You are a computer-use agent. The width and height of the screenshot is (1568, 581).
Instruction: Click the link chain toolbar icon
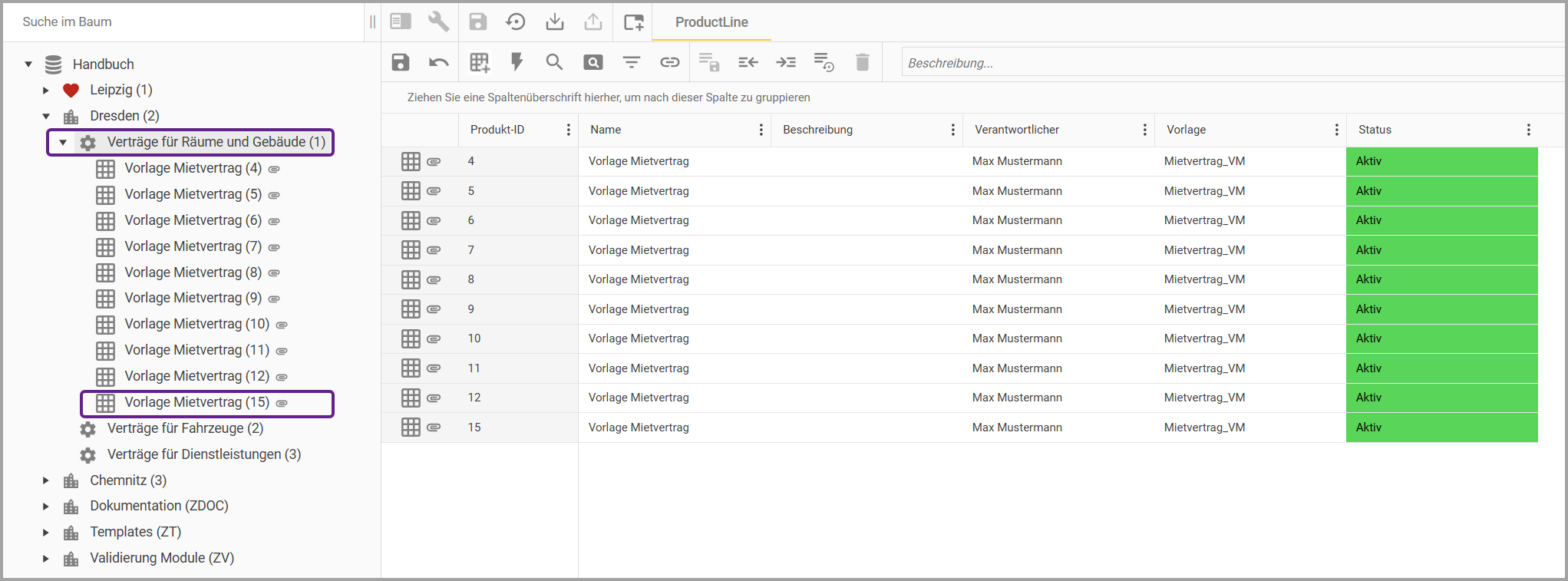point(669,62)
